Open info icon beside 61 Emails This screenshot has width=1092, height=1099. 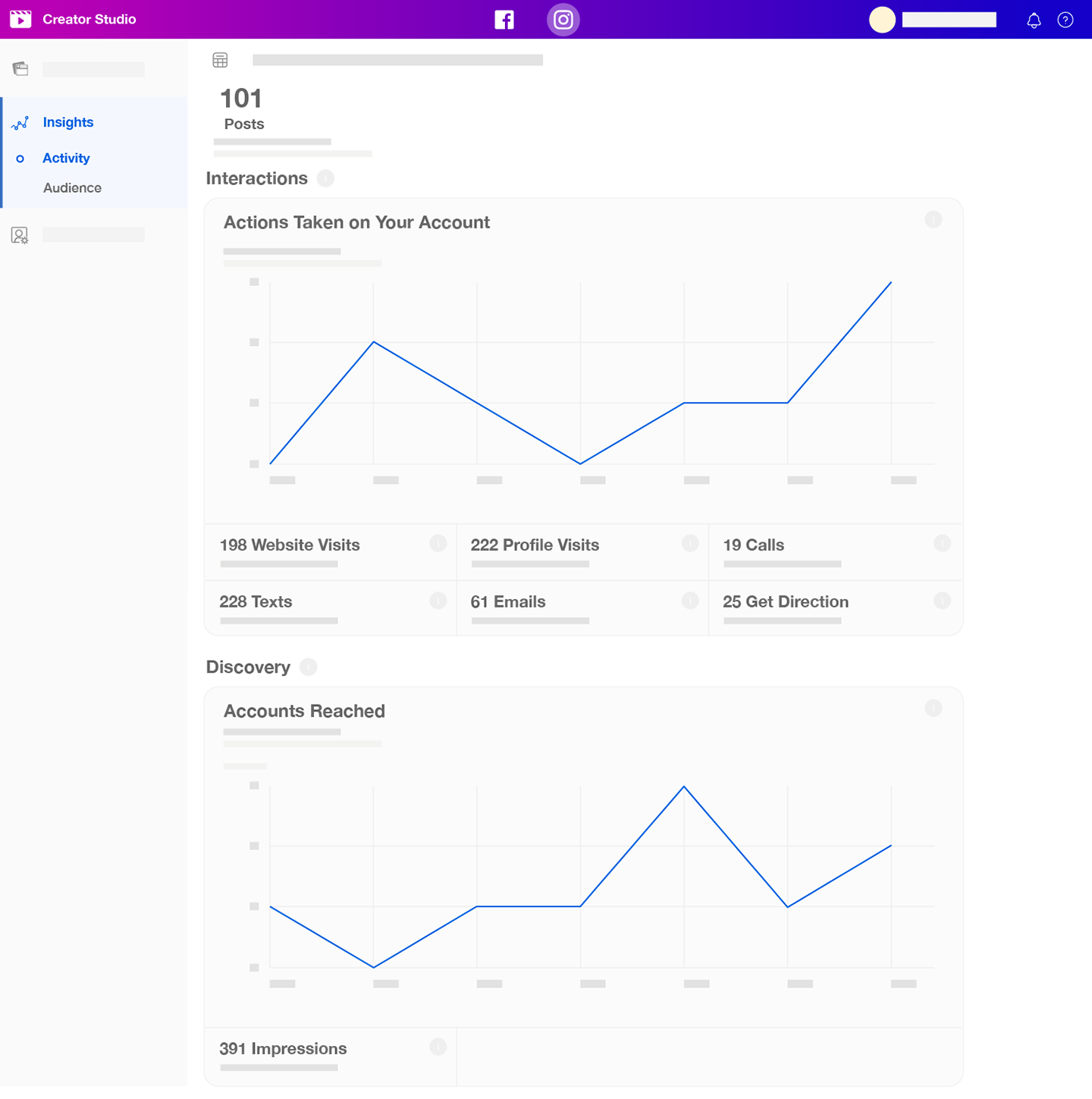pyautogui.click(x=690, y=601)
